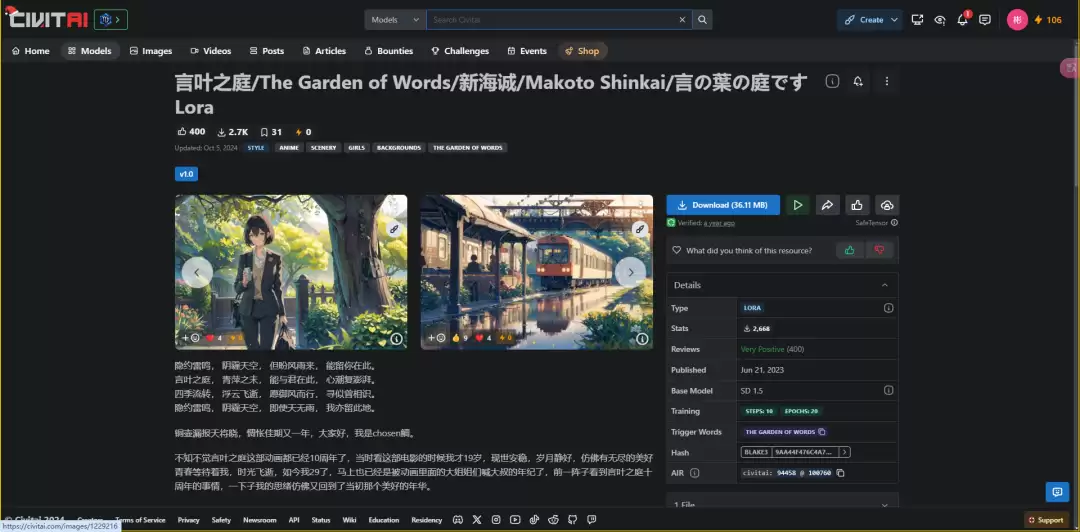Open the info icon in Type row
Screen dimensions: 1080x532
tap(889, 308)
